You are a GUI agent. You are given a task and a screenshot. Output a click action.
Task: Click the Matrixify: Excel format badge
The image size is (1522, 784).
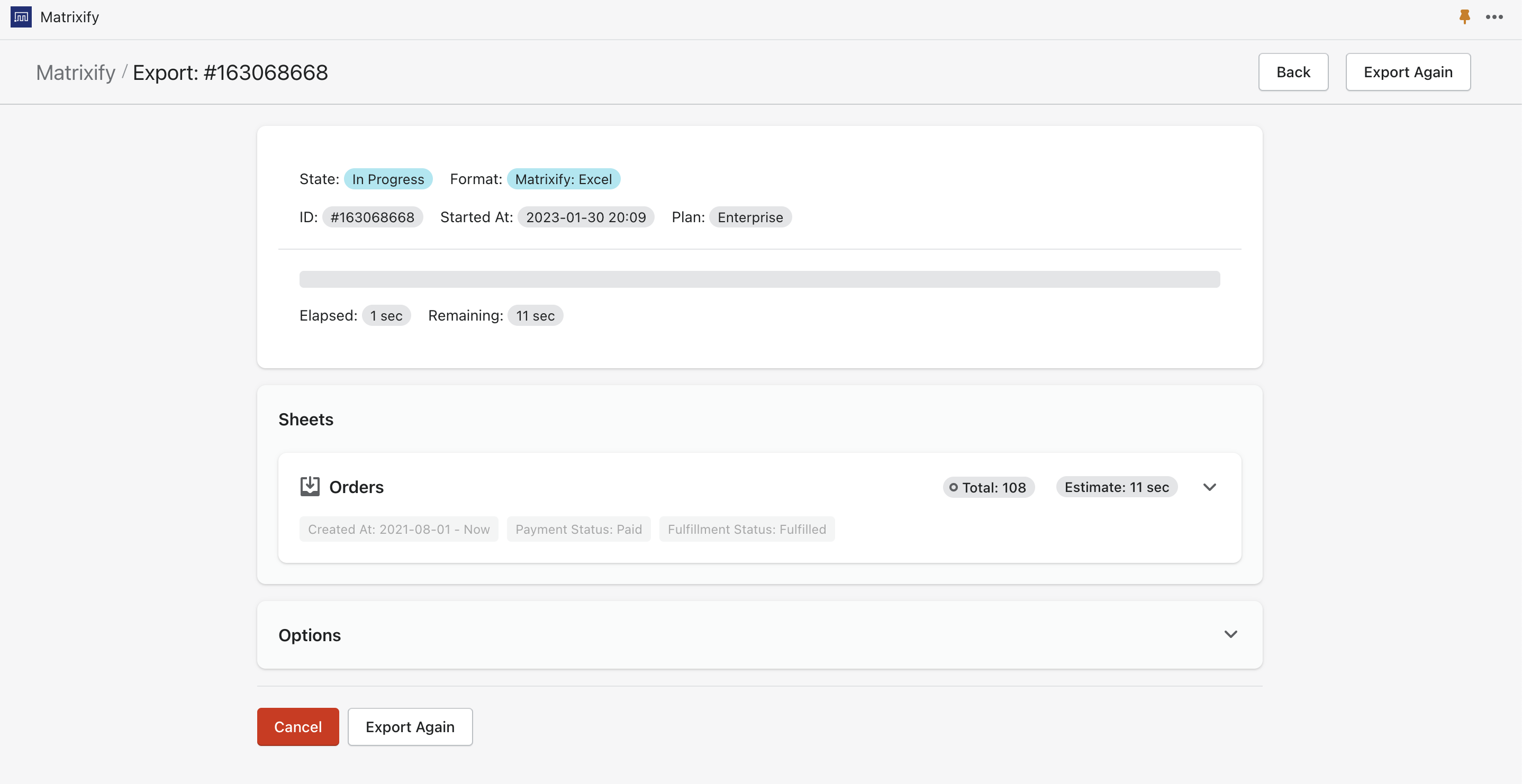pyautogui.click(x=563, y=178)
